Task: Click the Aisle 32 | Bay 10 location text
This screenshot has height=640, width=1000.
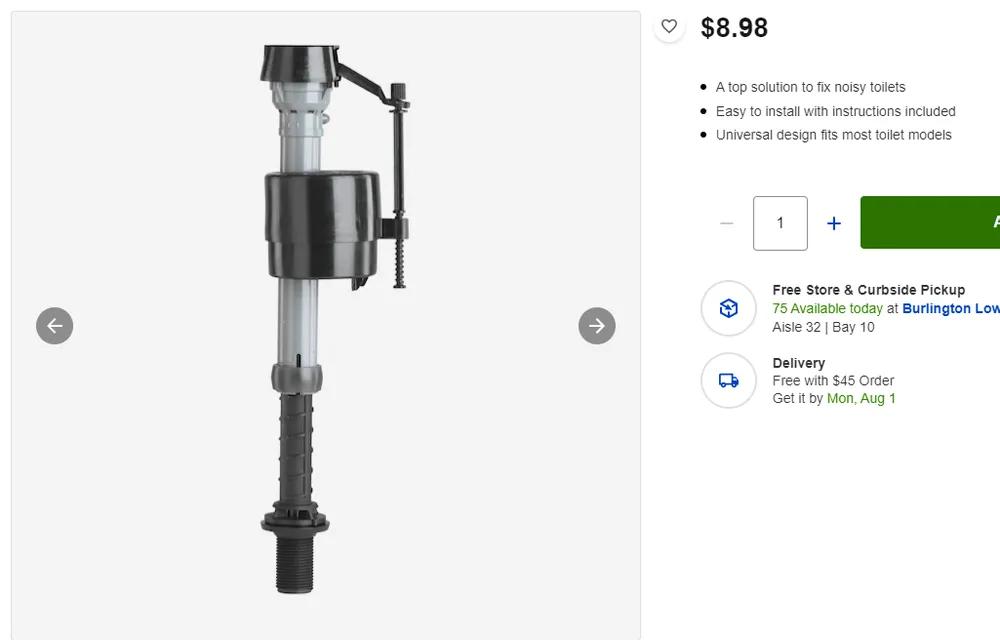Action: pyautogui.click(x=823, y=327)
